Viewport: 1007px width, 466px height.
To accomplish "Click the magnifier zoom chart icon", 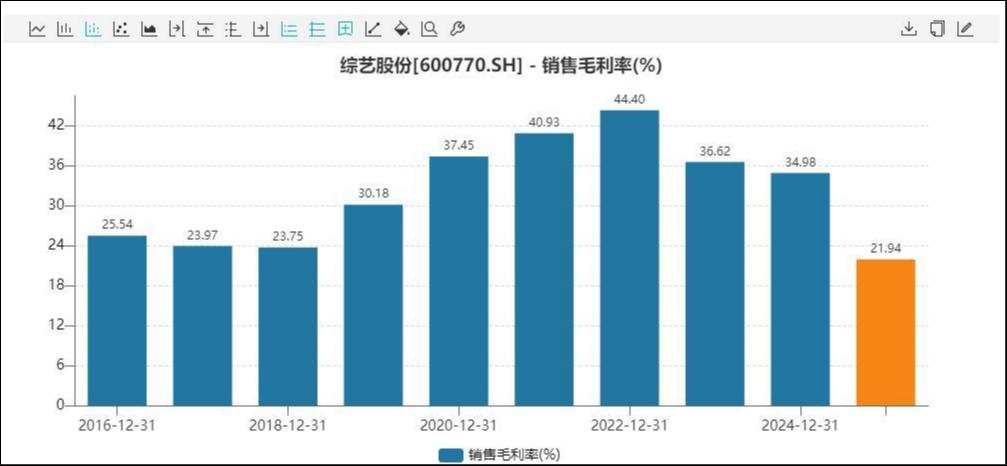I will point(429,29).
